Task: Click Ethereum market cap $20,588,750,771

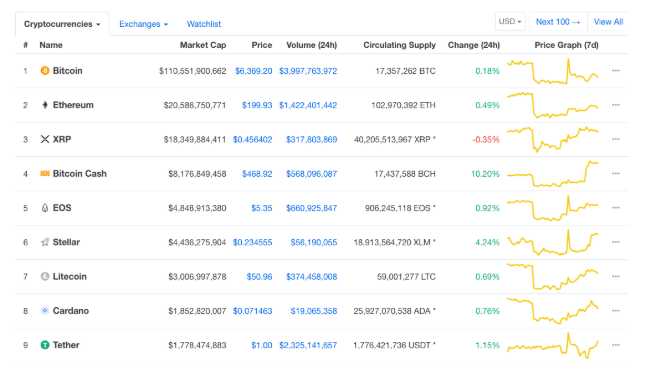Action: click(x=195, y=106)
